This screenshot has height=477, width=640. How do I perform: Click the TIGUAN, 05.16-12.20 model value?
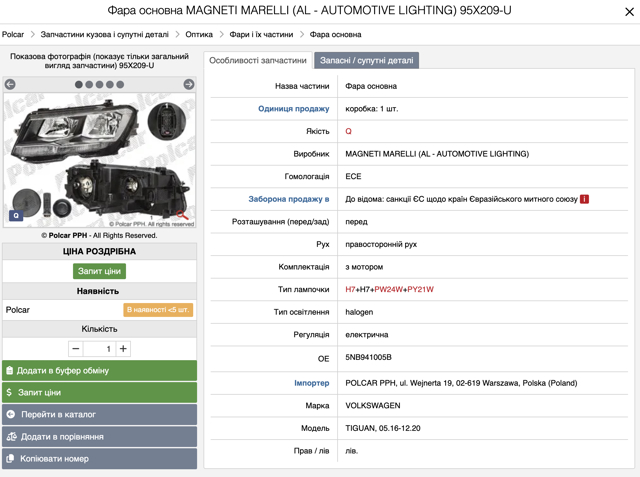383,428
